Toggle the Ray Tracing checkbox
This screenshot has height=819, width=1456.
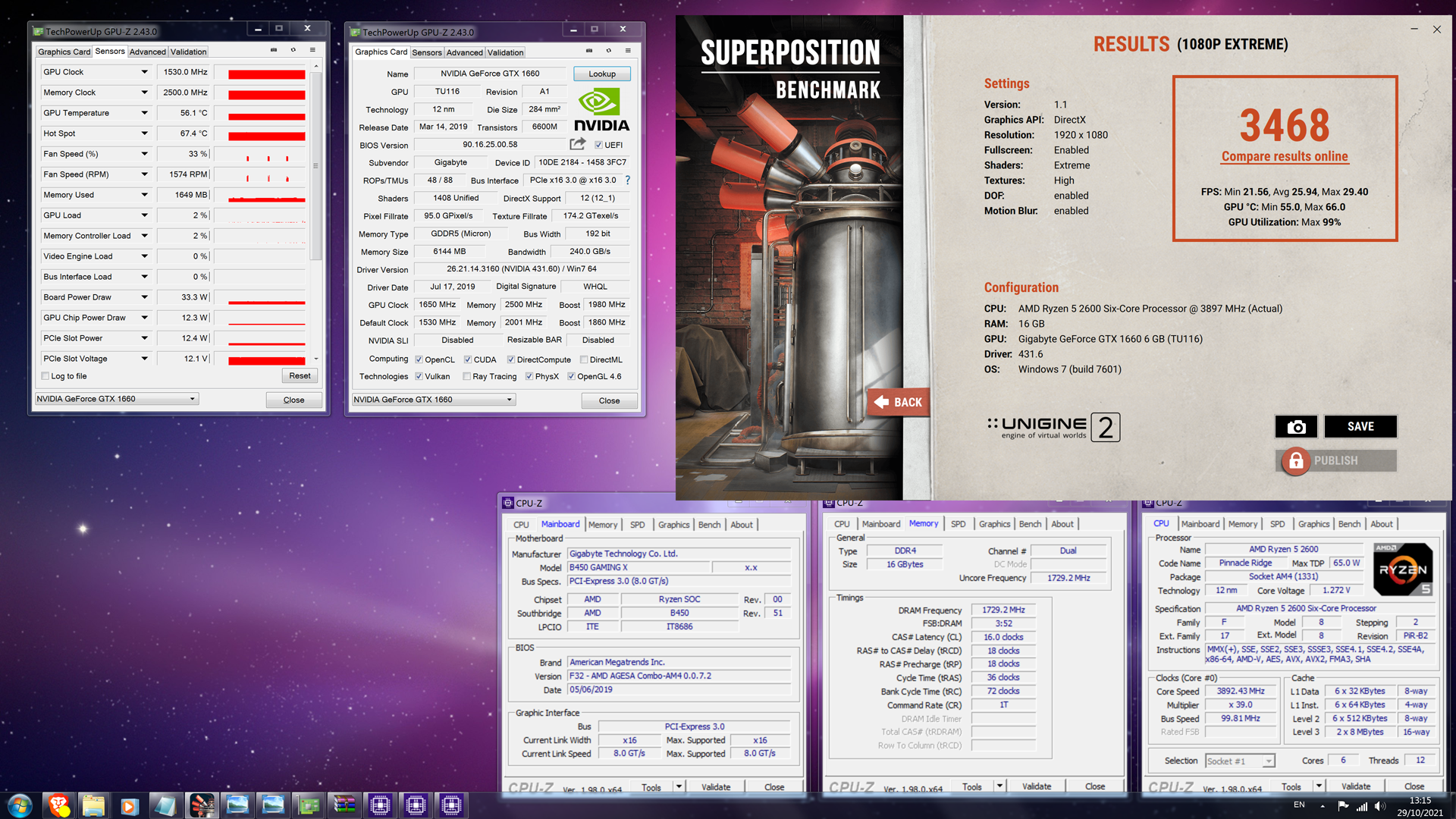pos(466,376)
